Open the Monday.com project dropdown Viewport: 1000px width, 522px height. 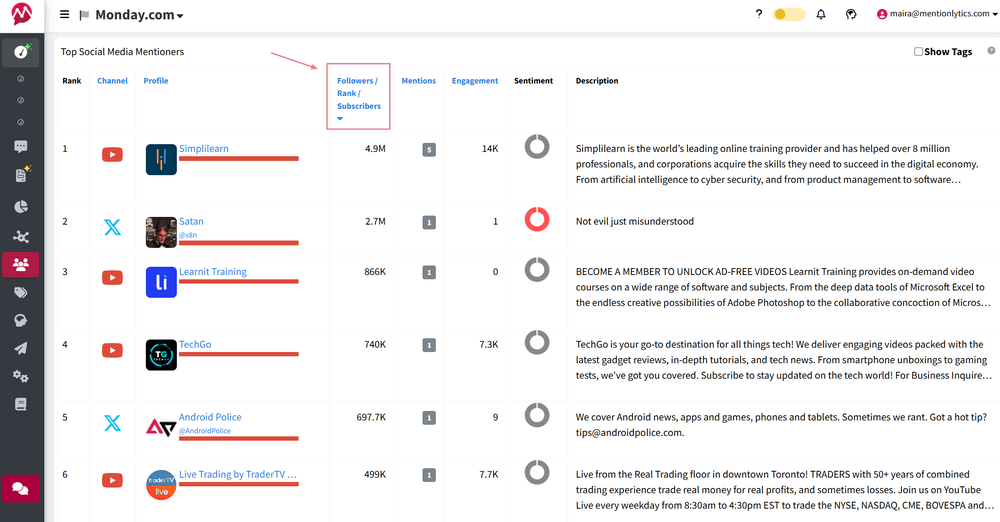[140, 15]
